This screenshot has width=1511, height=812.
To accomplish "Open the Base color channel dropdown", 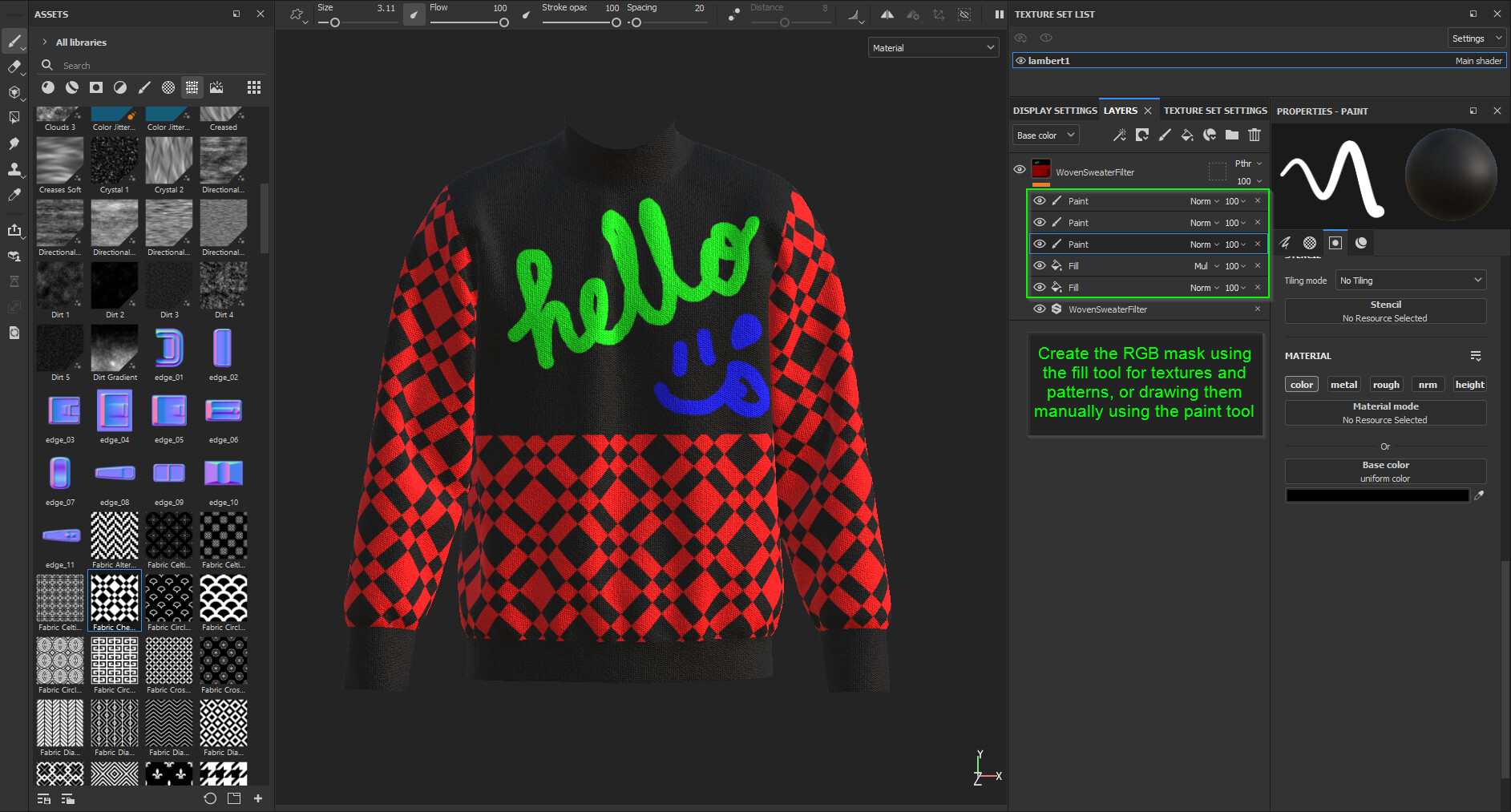I will 1044,135.
